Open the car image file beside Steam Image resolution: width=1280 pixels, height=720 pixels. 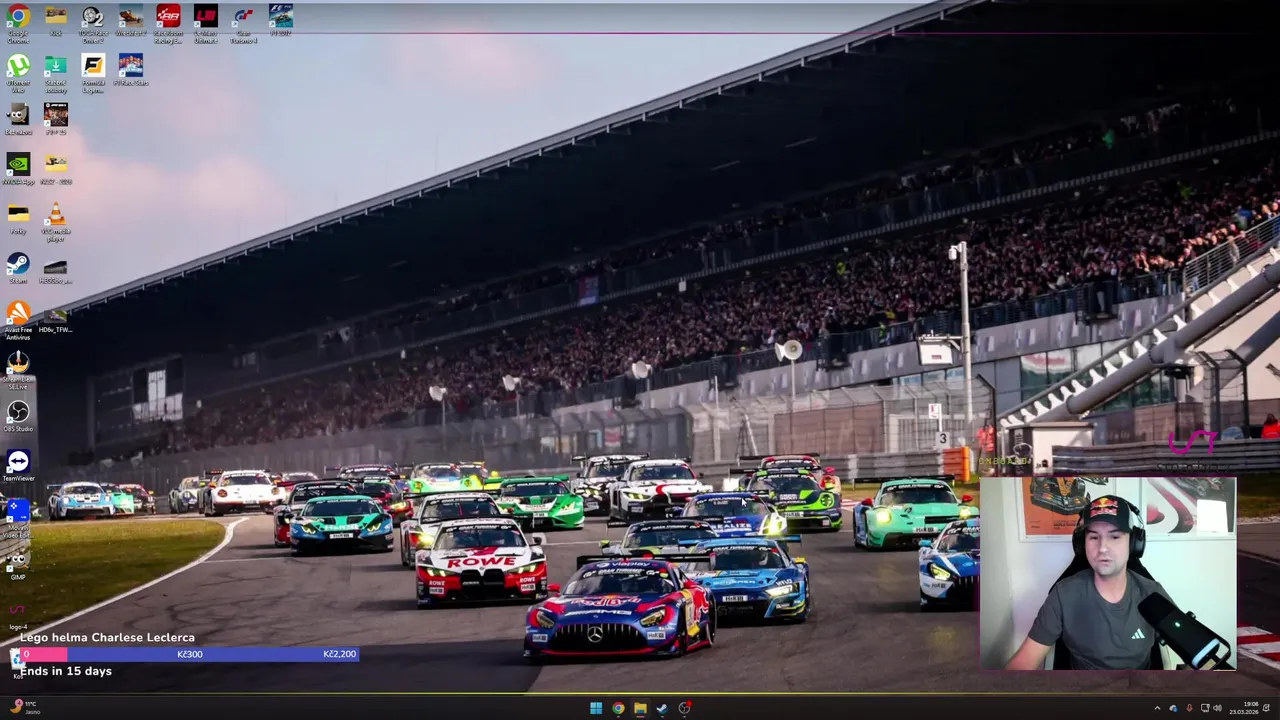tap(56, 270)
